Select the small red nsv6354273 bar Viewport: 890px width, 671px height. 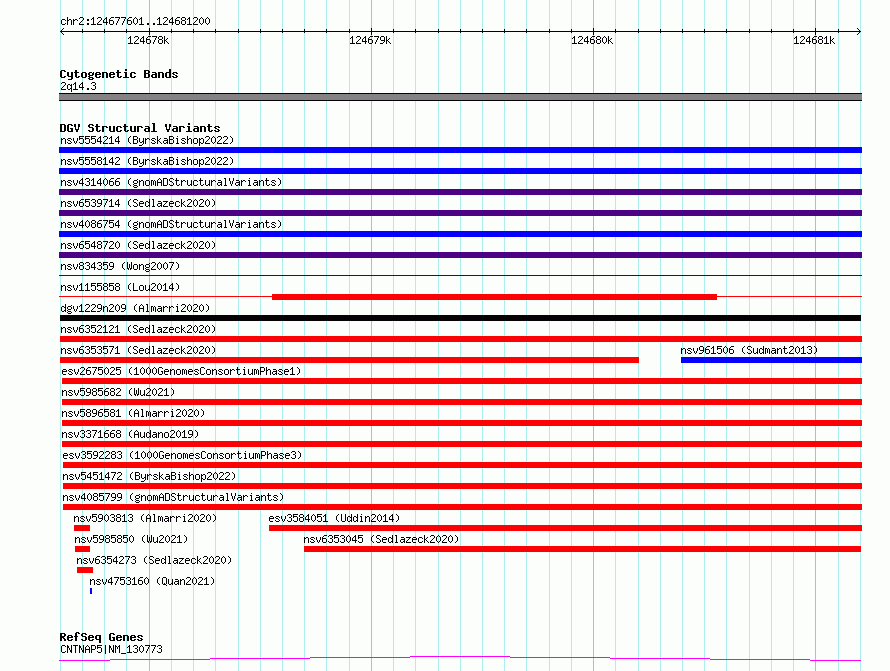(85, 570)
